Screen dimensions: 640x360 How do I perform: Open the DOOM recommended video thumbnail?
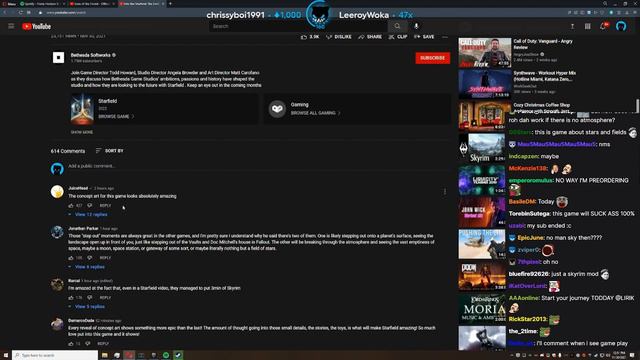(x=482, y=276)
